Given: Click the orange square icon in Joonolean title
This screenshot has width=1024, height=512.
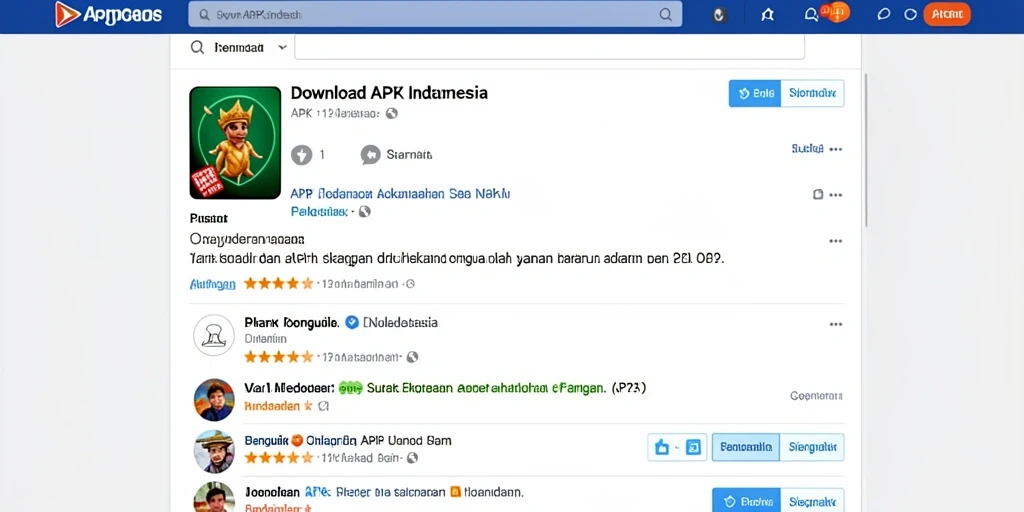Looking at the screenshot, I should 456,492.
